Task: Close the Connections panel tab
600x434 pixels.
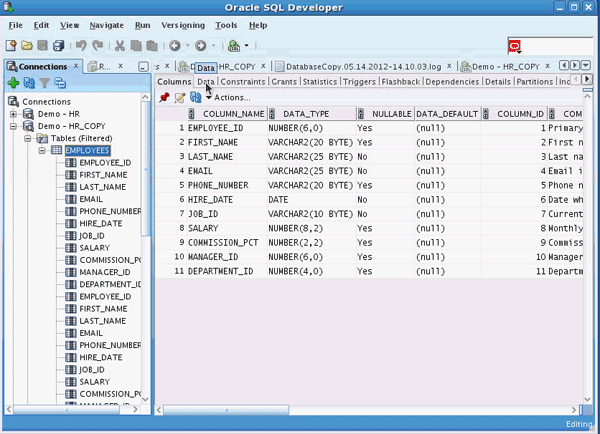Action: click(76, 65)
